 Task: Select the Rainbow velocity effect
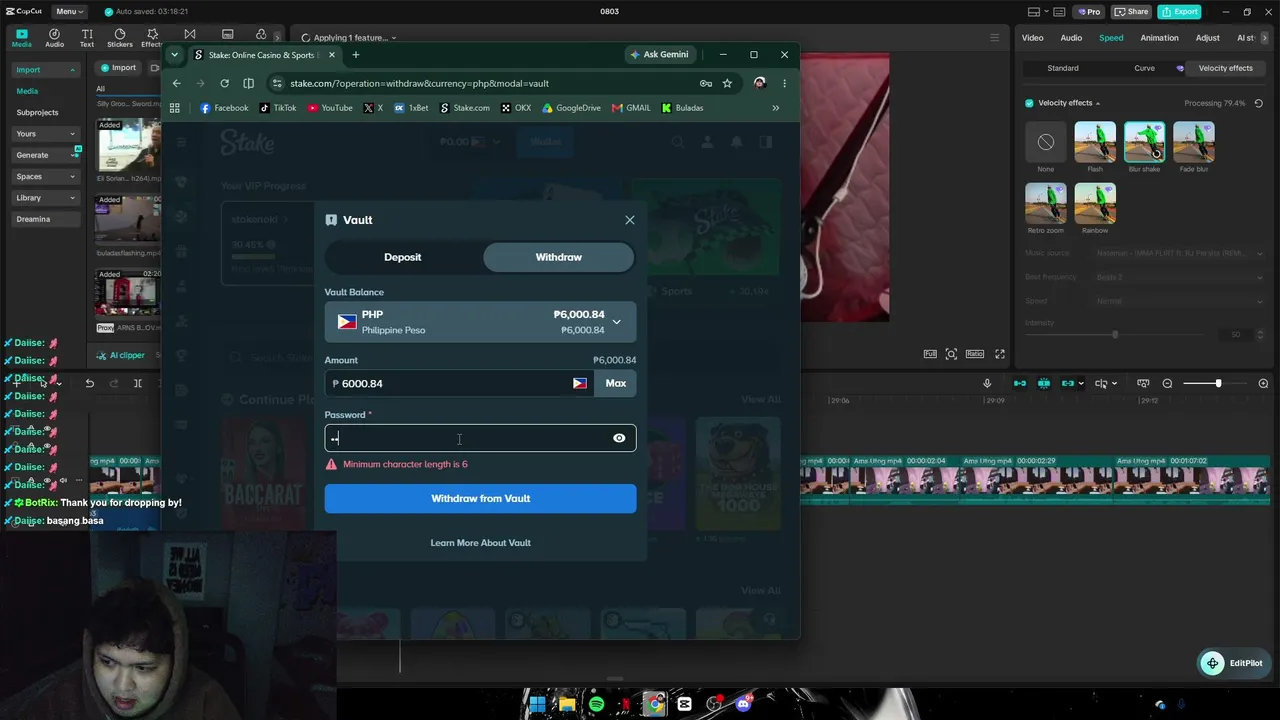(1095, 203)
